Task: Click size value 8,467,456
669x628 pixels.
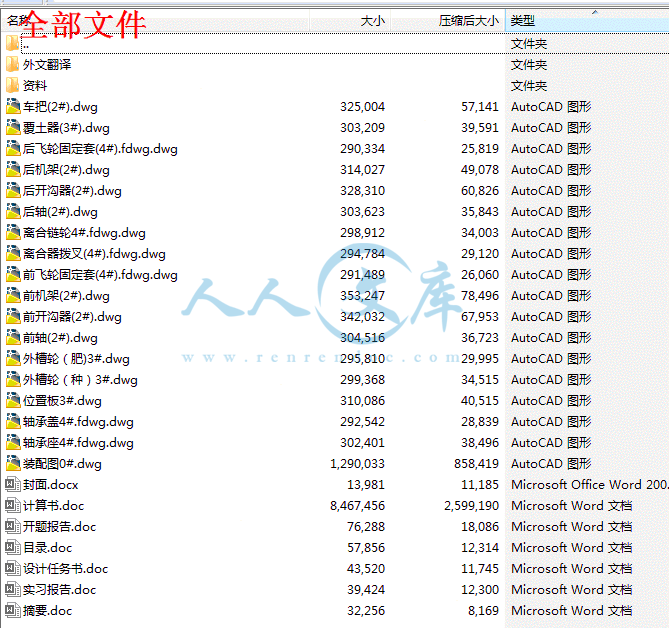Action: 358,506
